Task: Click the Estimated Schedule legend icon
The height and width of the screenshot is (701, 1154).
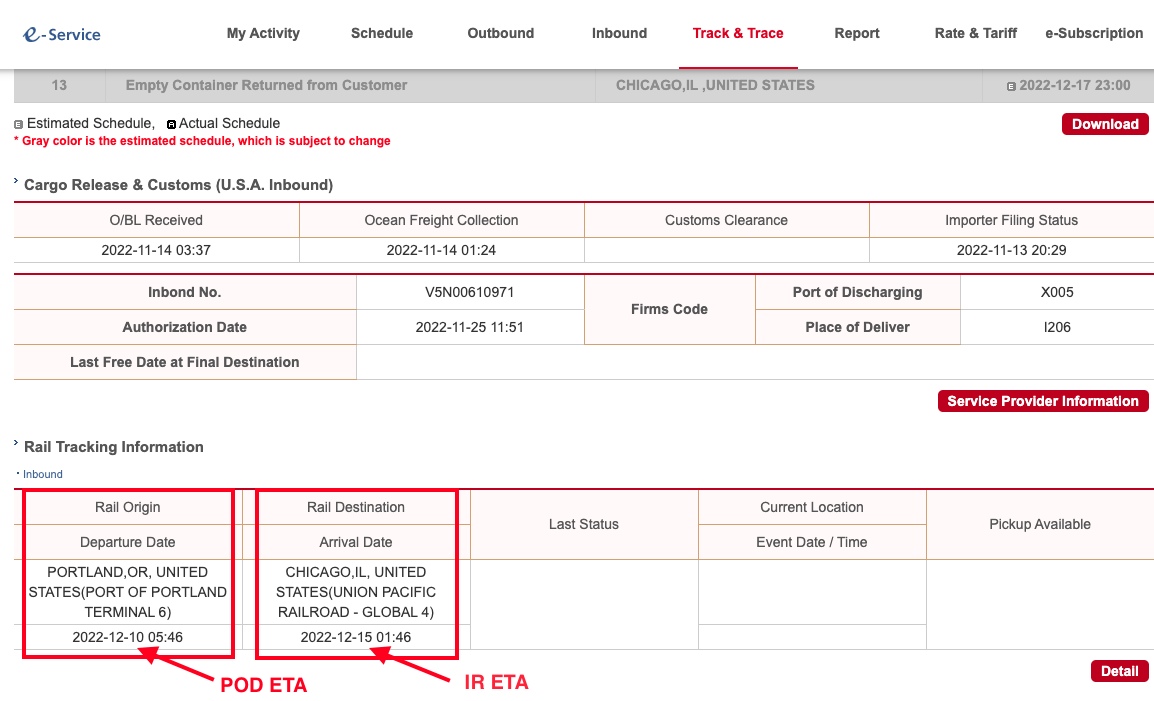Action: coord(18,124)
